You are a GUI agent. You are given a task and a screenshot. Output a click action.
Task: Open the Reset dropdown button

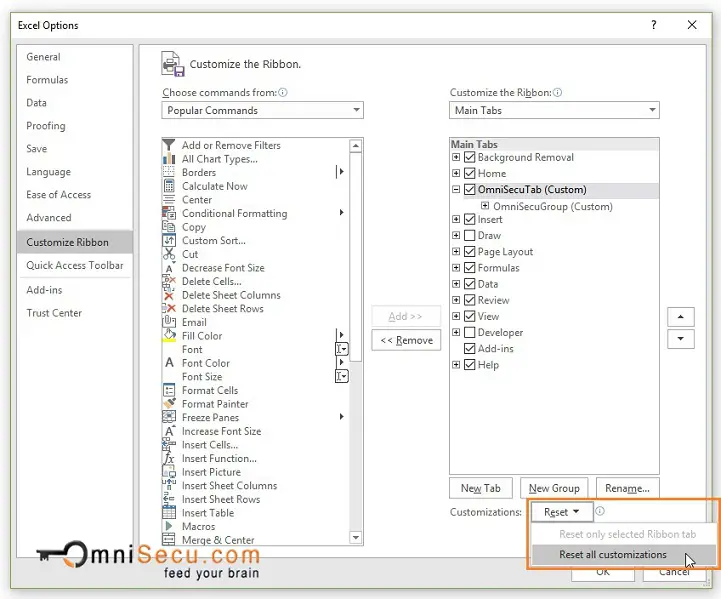pos(562,512)
